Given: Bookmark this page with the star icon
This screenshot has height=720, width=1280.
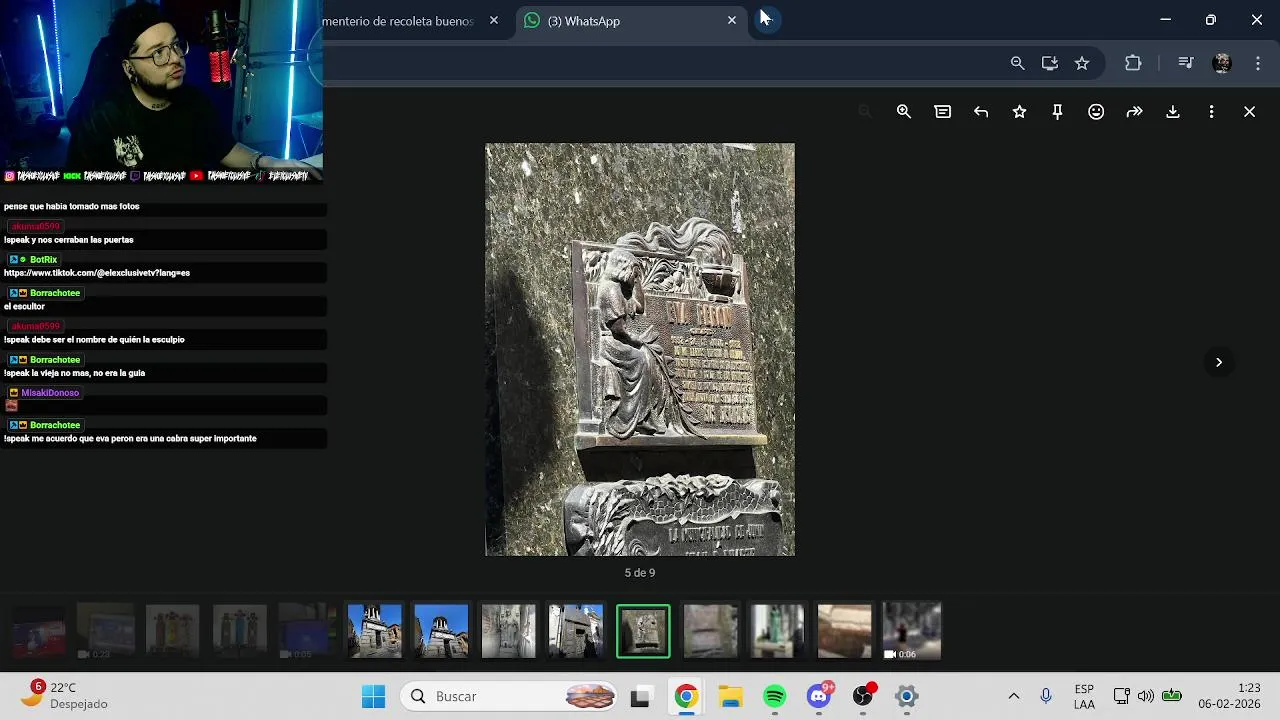Looking at the screenshot, I should point(1082,63).
